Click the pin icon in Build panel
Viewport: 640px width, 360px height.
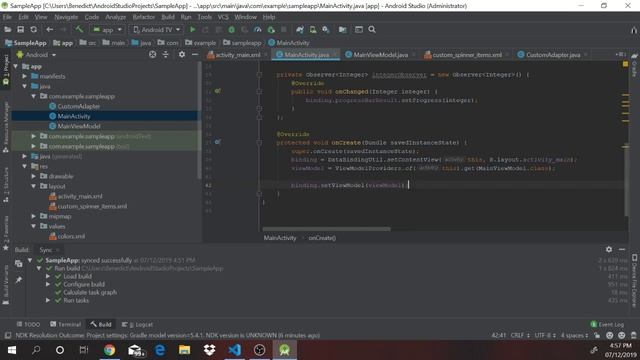click(x=18, y=280)
